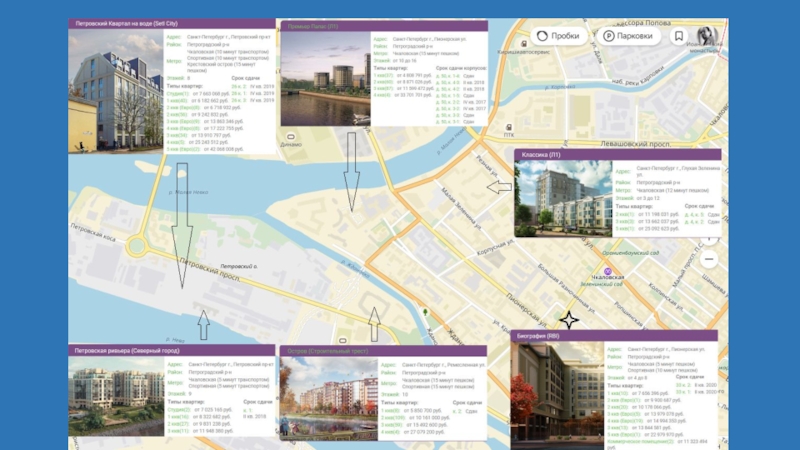Click the Левашовский просп. street label
Viewport: 800px width, 450px height.
(x=636, y=144)
